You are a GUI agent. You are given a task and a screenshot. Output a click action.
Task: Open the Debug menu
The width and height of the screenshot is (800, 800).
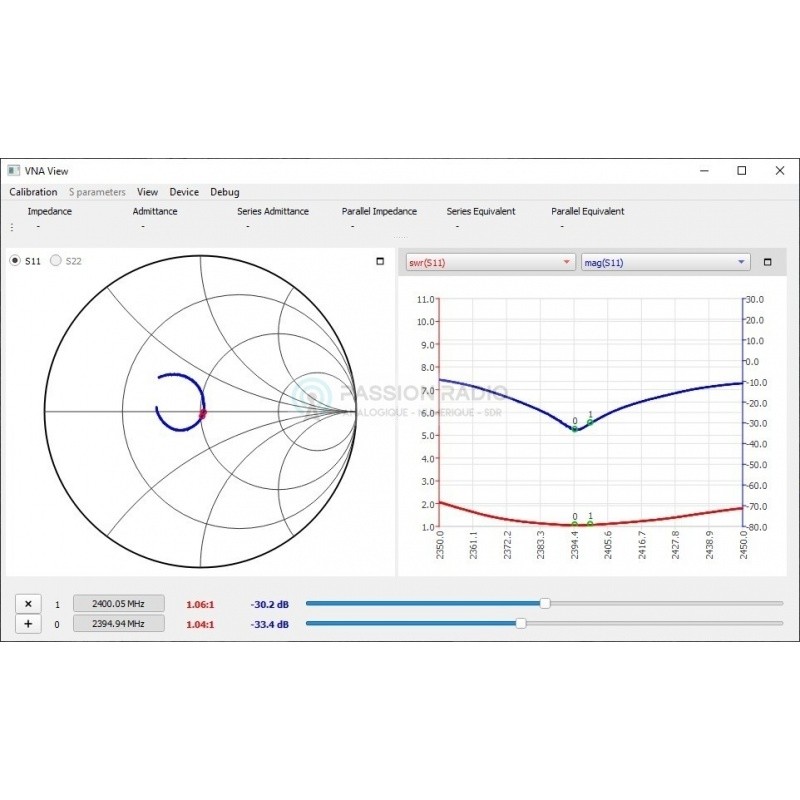coord(225,192)
